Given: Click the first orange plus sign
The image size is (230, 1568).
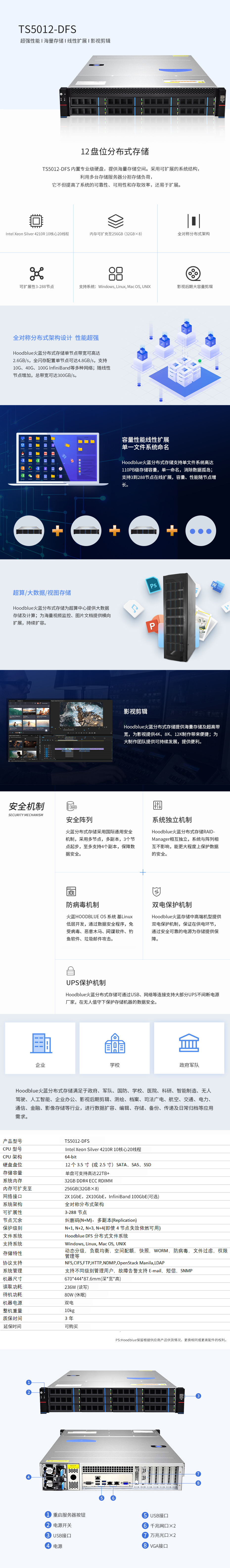Looking at the screenshot, I should point(57,531).
